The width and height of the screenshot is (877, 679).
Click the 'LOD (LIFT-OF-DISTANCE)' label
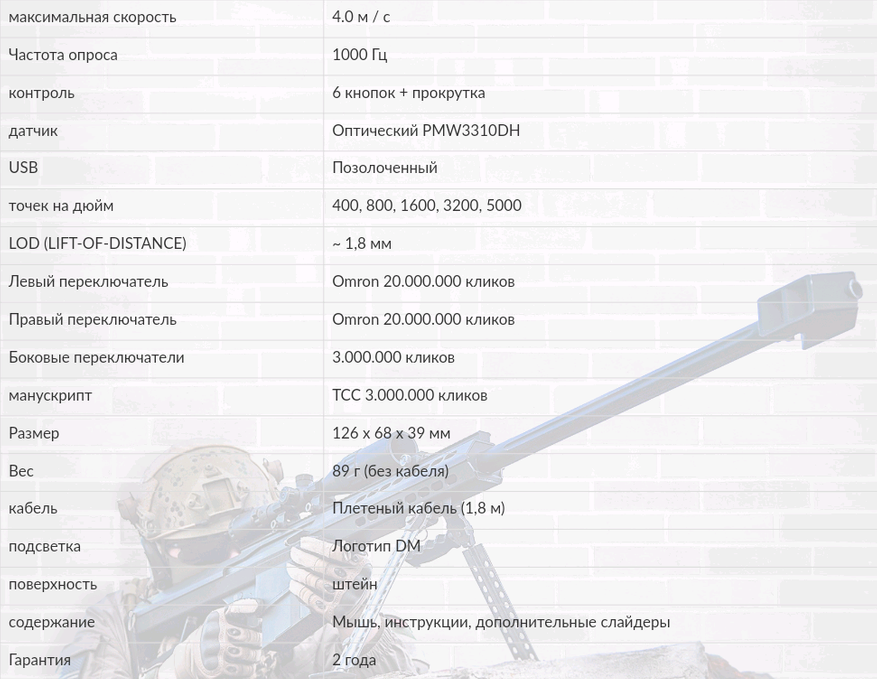pyautogui.click(x=97, y=243)
